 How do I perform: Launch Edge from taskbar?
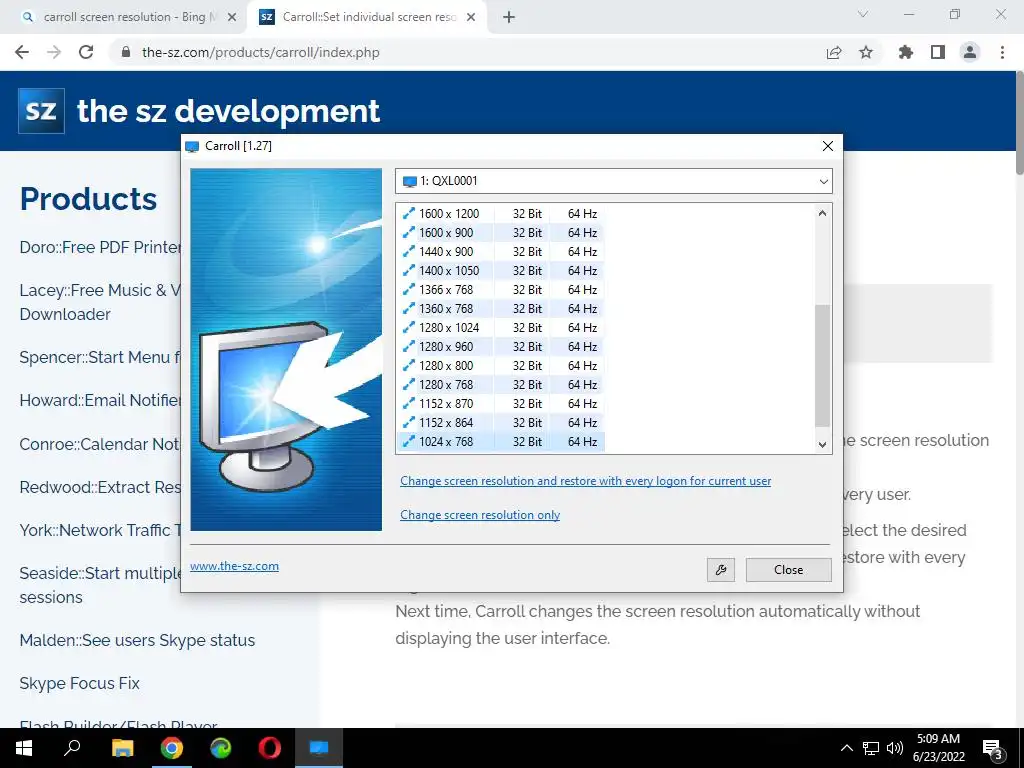(221, 748)
